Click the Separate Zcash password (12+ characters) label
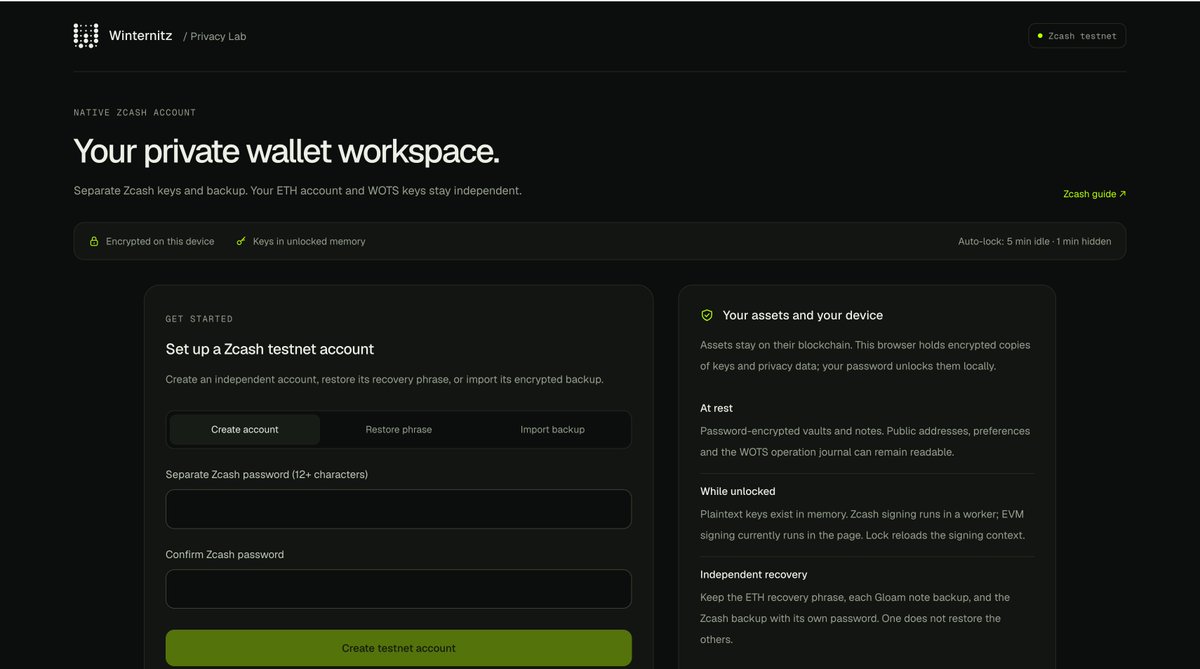 click(267, 474)
